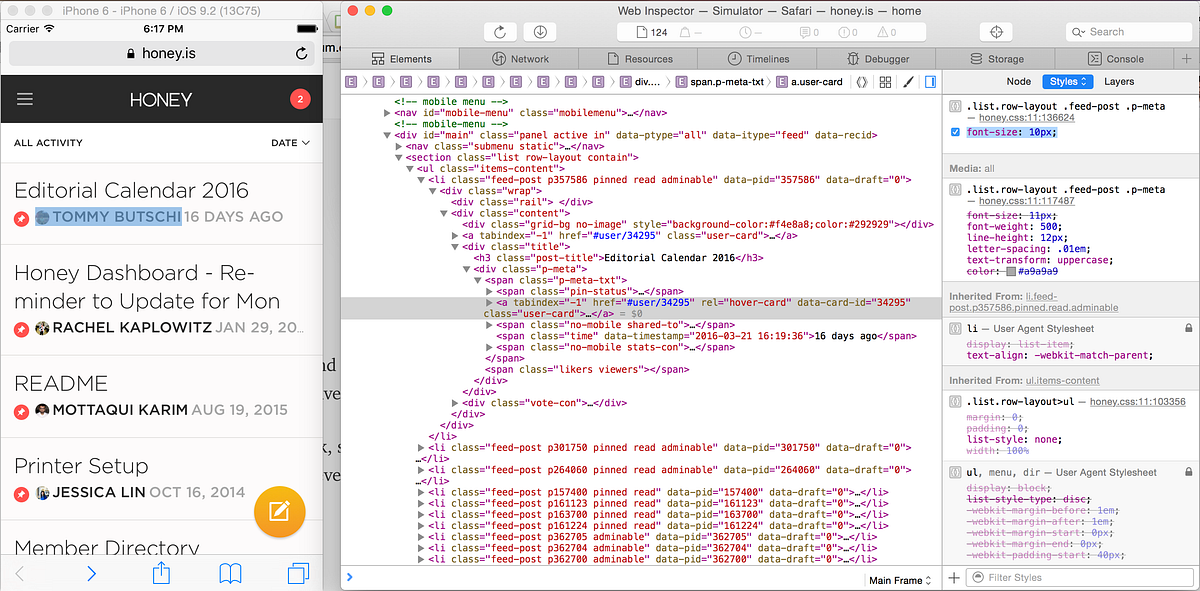Click the #a9a9a9 color swatch

tap(1012, 272)
